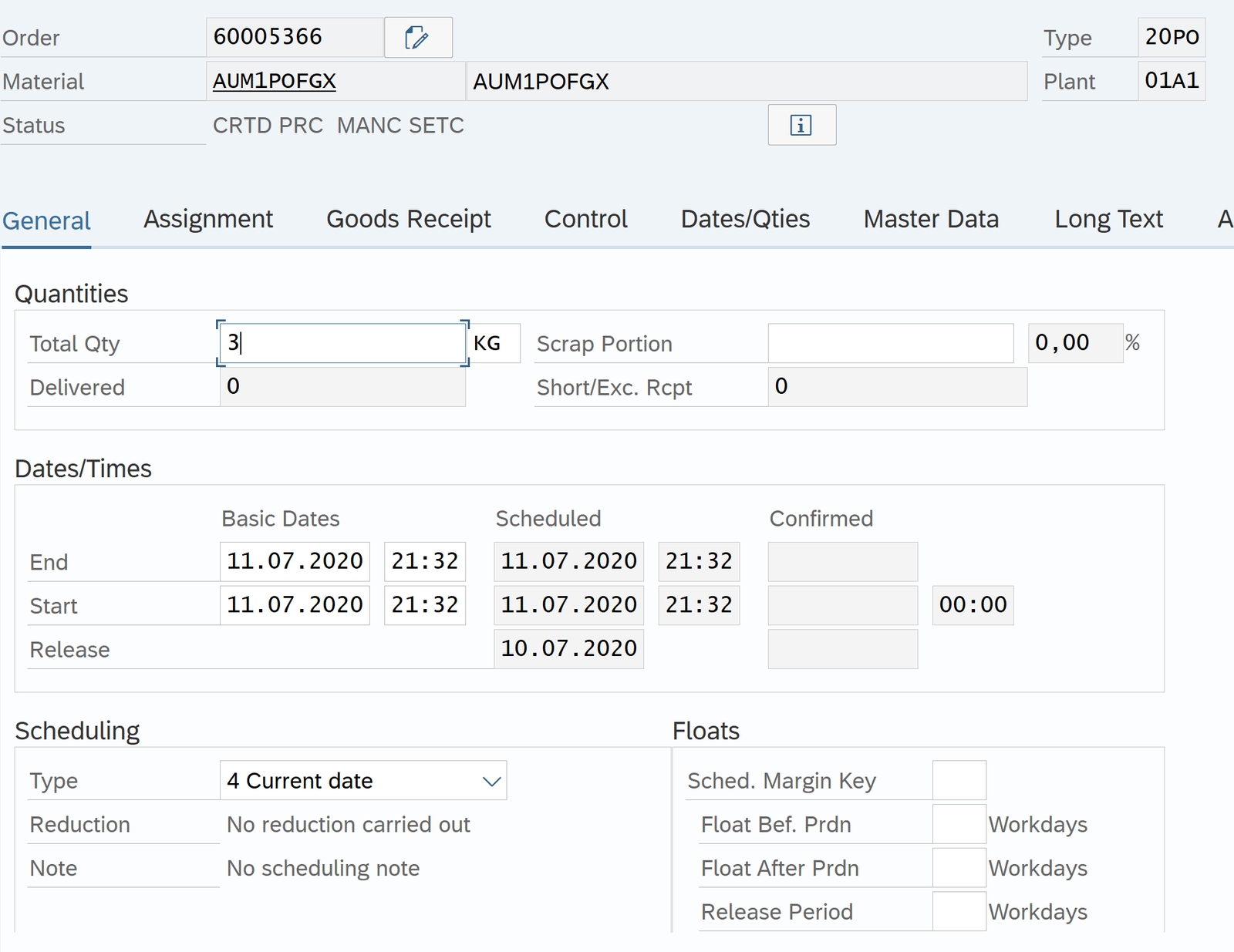1234x952 pixels.
Task: Click the AUM1POFGX material link
Action: coord(275,81)
